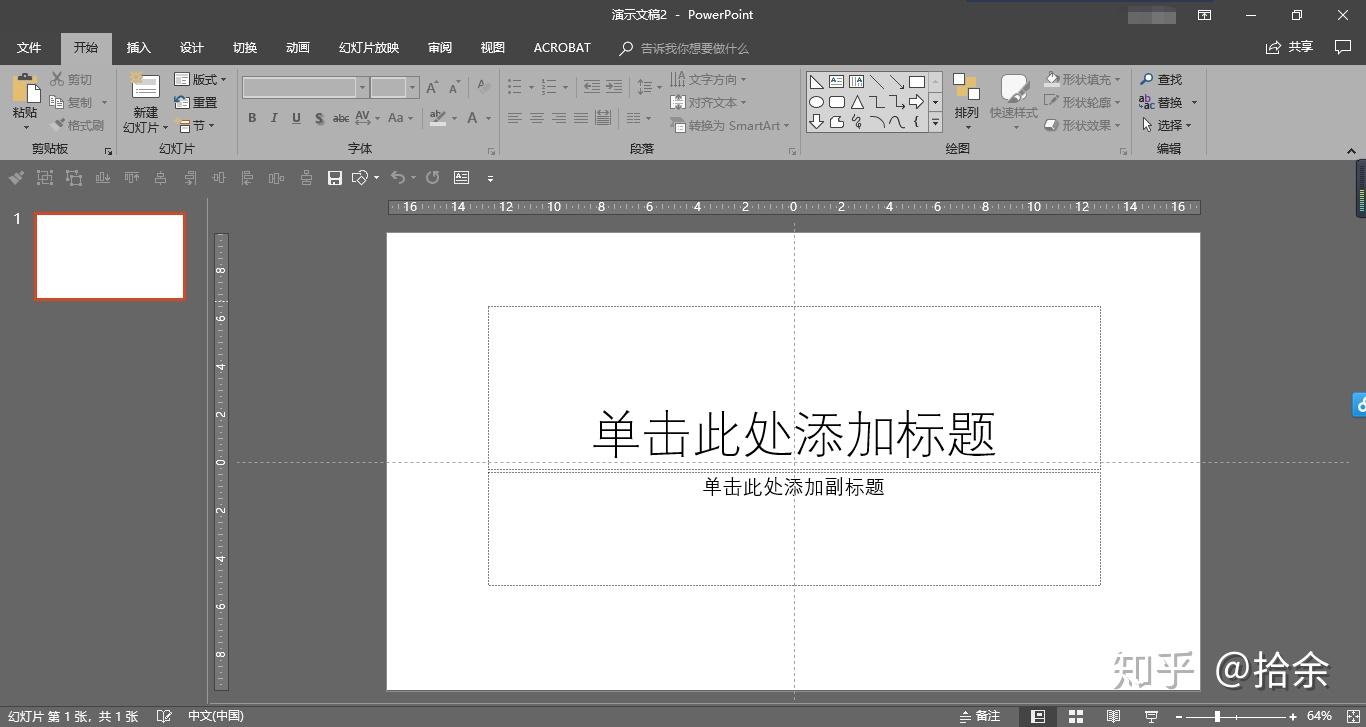Toggle Normal view in status bar

1038,716
